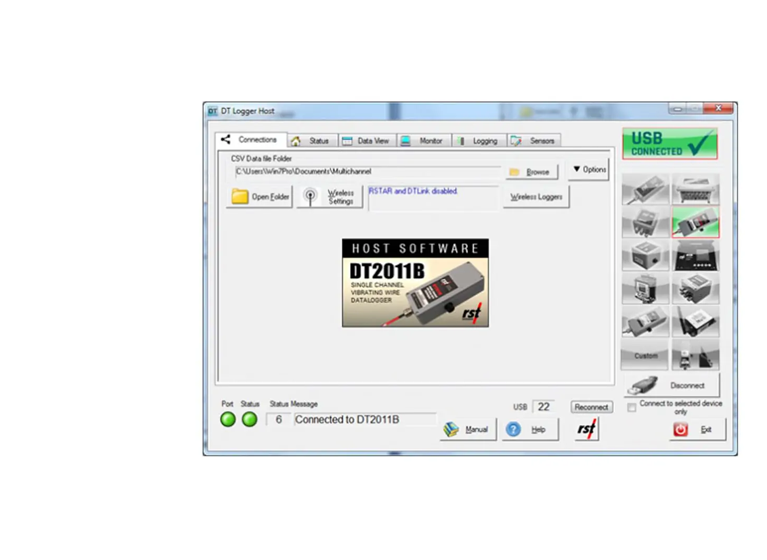This screenshot has width=767, height=560.
Task: Click the DT Logger Host title bar icon
Action: pos(212,111)
